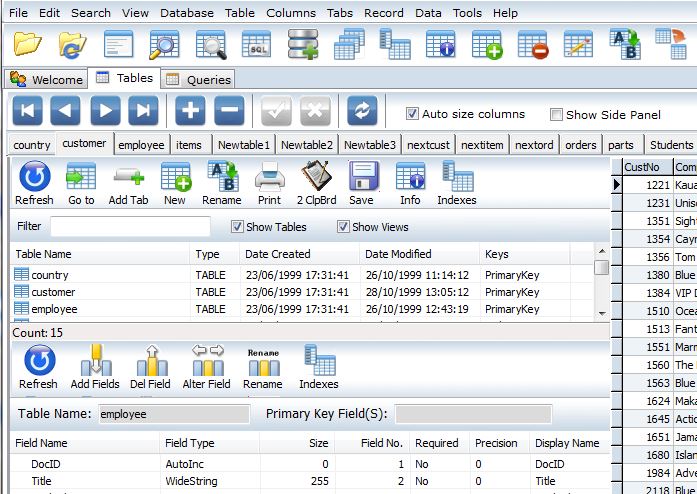The width and height of the screenshot is (697, 494).
Task: Insert record with the plus button
Action: (x=190, y=110)
